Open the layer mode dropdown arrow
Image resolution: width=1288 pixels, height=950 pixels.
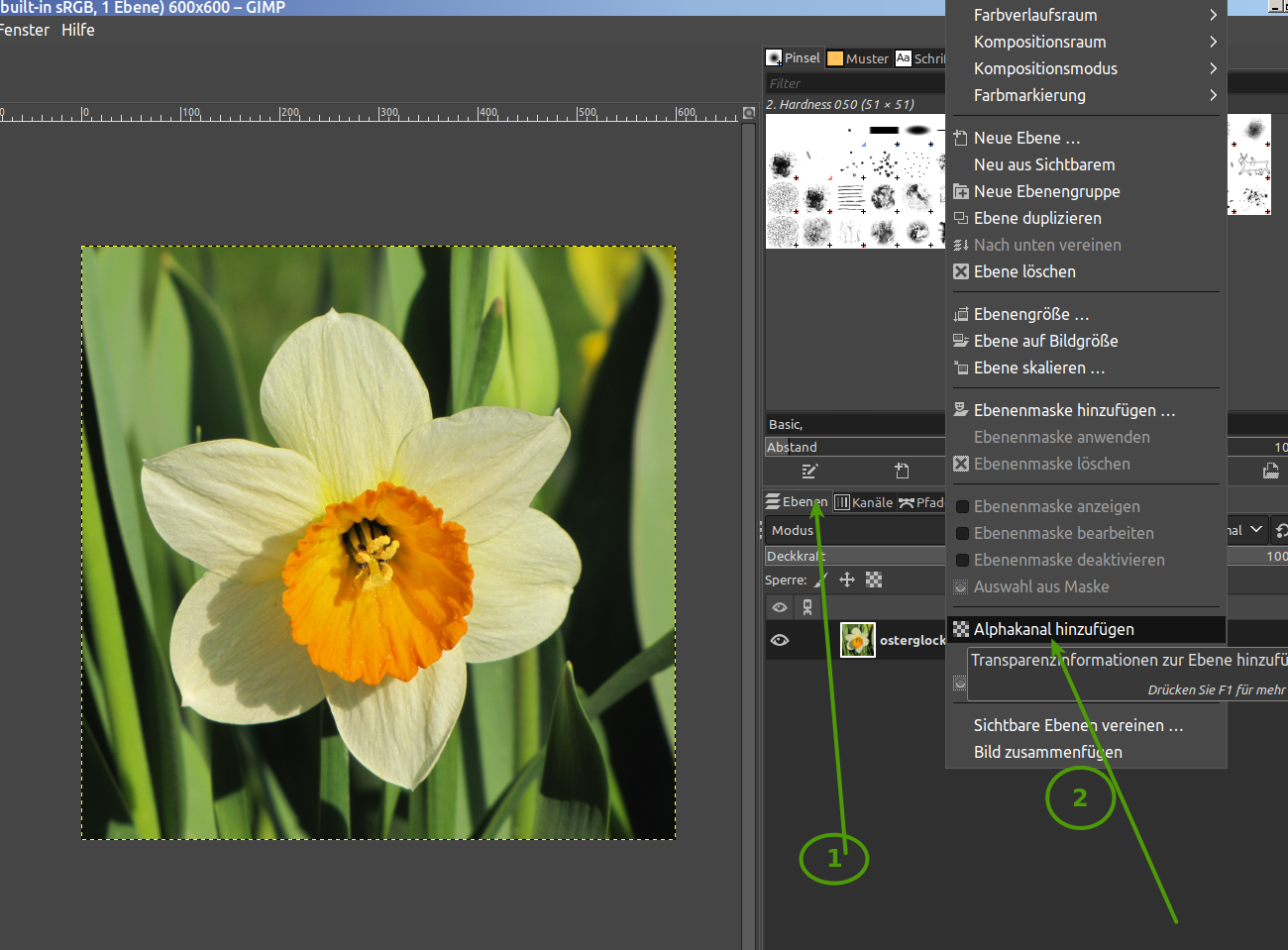tap(1255, 530)
